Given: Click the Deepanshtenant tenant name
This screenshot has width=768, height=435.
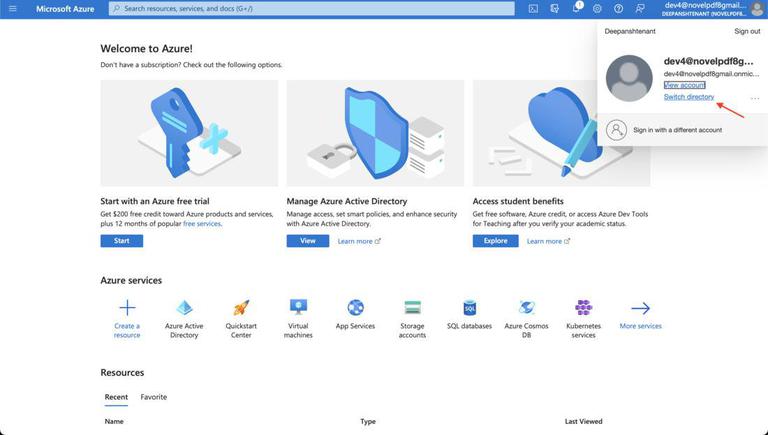Looking at the screenshot, I should pyautogui.click(x=630, y=31).
